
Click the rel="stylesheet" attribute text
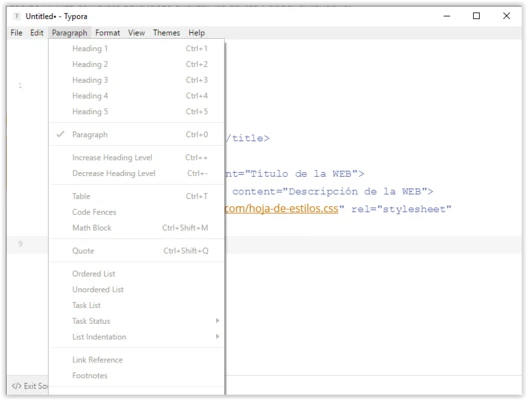click(401, 209)
